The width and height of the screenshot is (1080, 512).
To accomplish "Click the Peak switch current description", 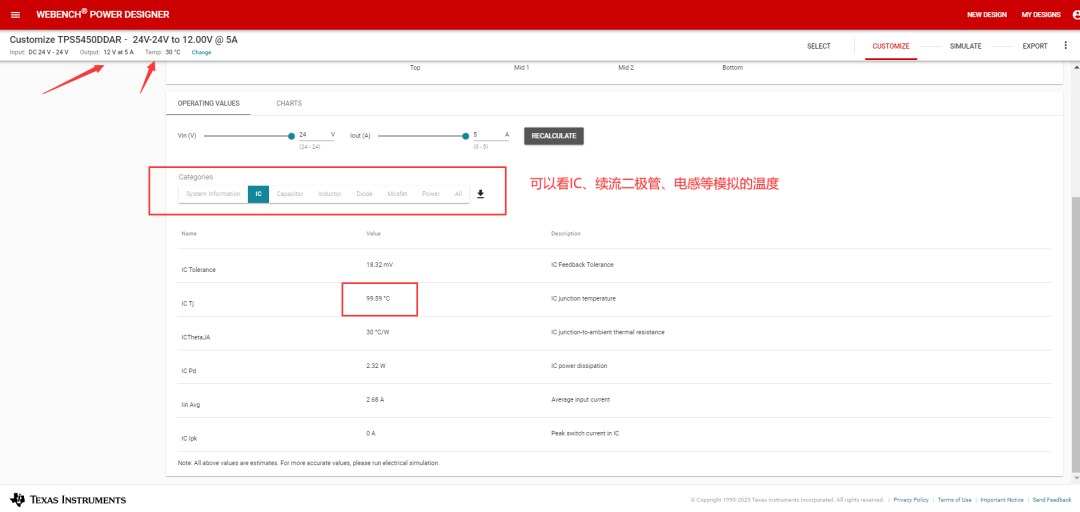I will tap(587, 433).
